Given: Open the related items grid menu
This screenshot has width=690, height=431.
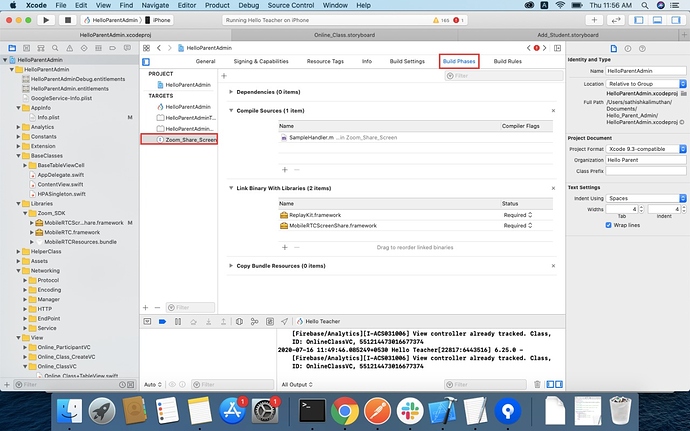Looking at the screenshot, I should click(147, 48).
